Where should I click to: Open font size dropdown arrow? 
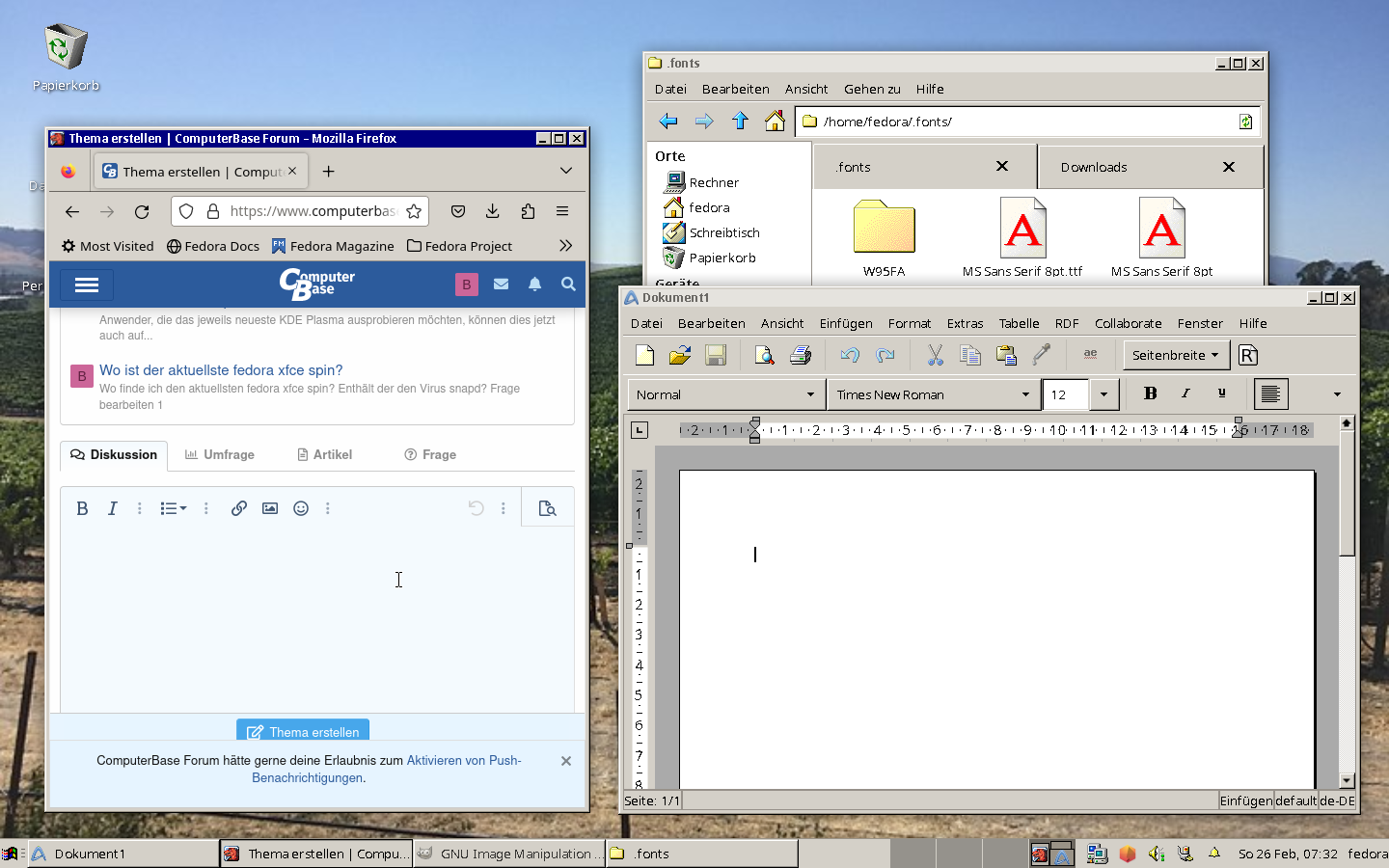[x=1103, y=394]
